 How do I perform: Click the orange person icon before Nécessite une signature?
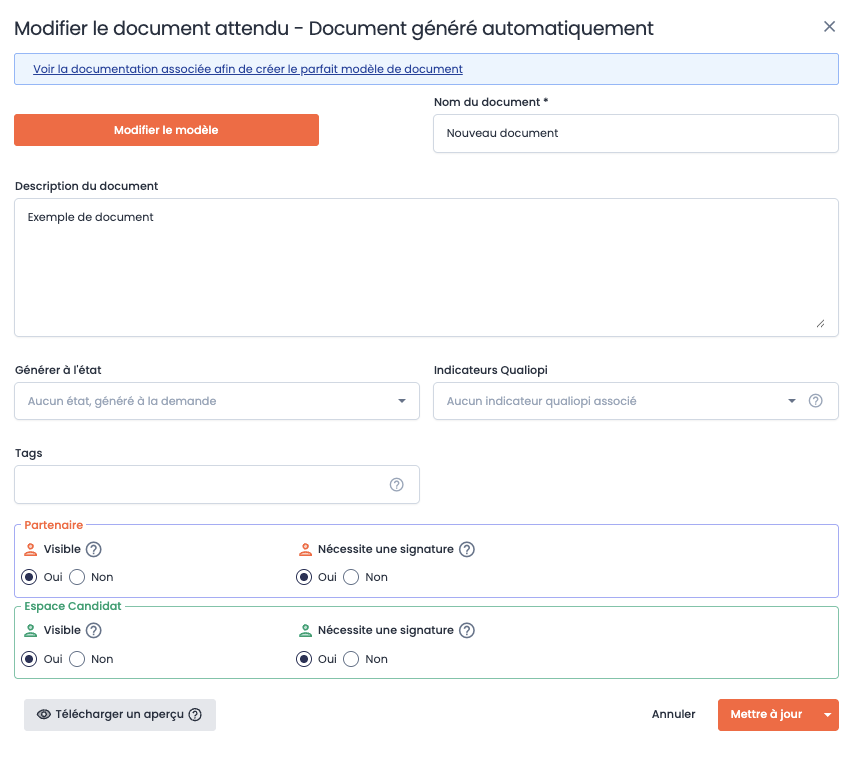coord(303,548)
